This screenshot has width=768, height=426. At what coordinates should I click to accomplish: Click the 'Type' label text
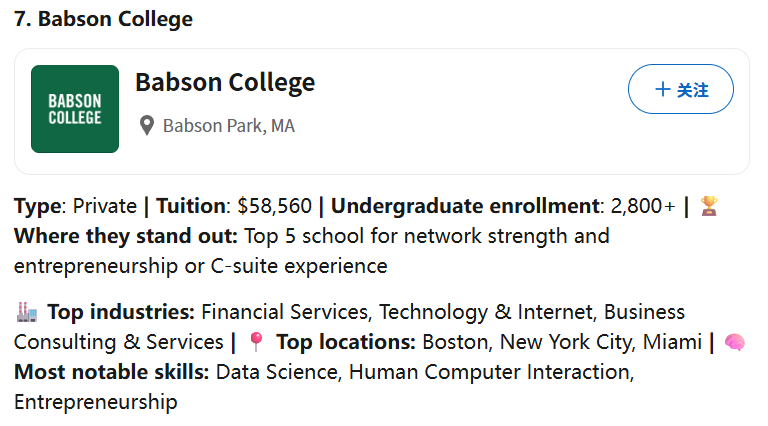tap(38, 207)
